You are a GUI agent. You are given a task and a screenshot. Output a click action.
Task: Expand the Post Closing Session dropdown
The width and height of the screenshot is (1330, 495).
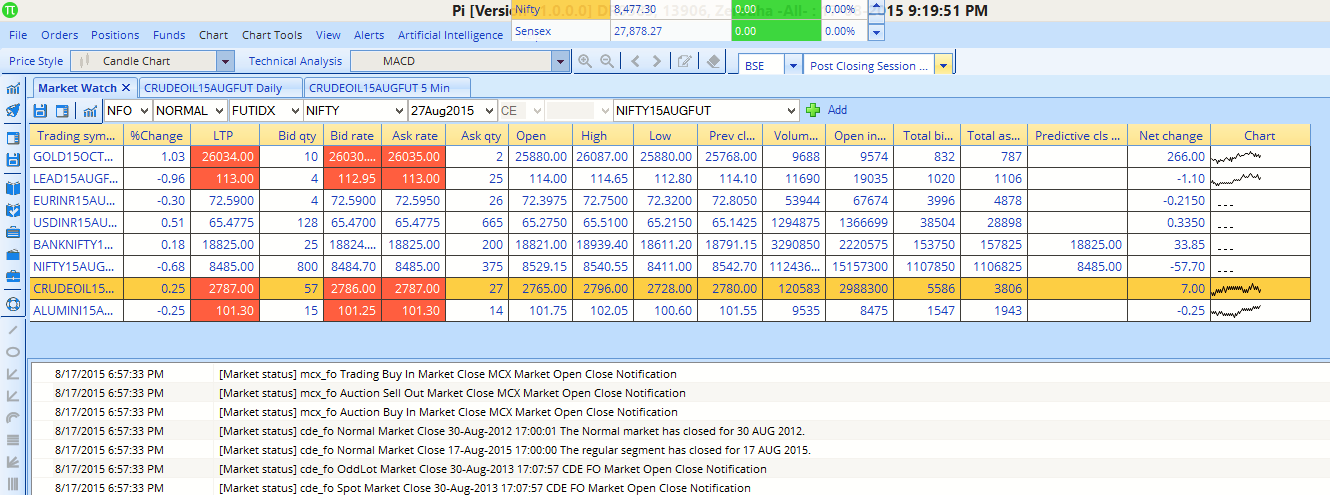tap(942, 65)
